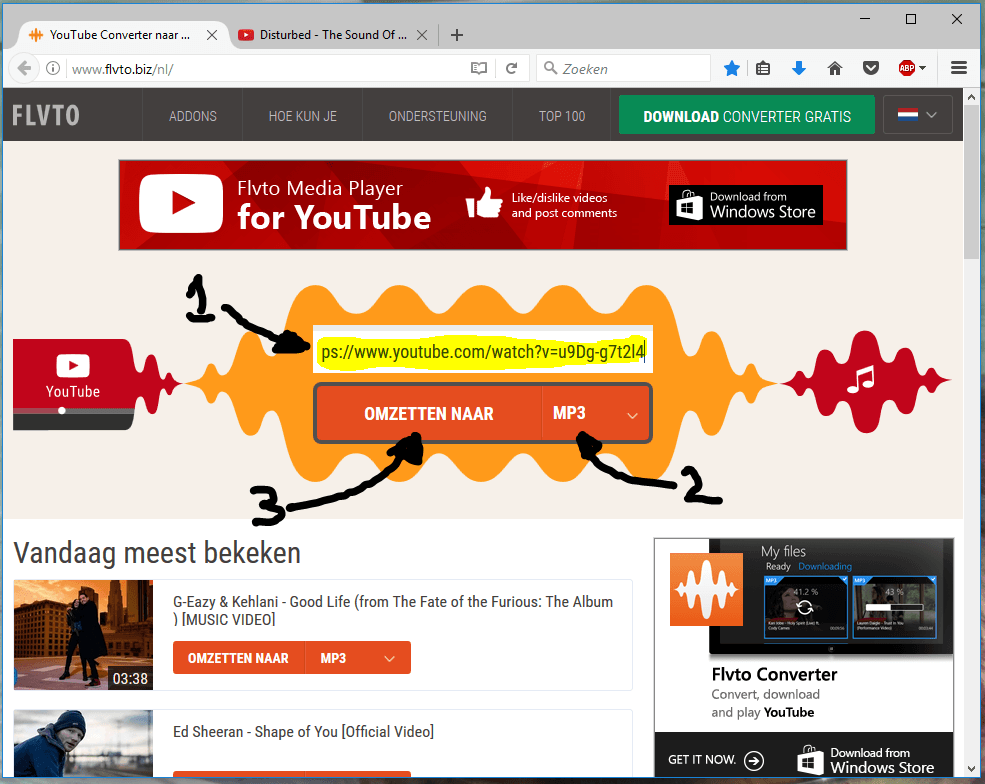Image resolution: width=985 pixels, height=784 pixels.
Task: Open HOE KUN JE menu item
Action: click(x=303, y=116)
